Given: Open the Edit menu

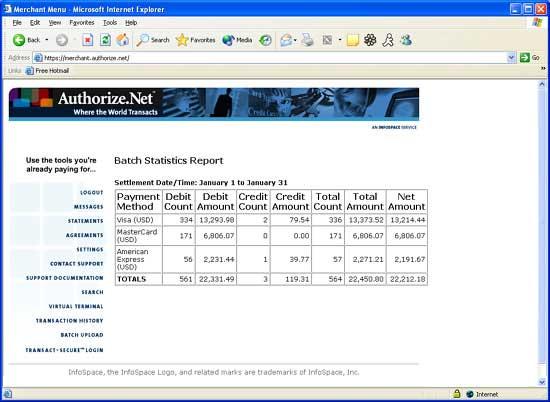Looking at the screenshot, I should pyautogui.click(x=35, y=22).
